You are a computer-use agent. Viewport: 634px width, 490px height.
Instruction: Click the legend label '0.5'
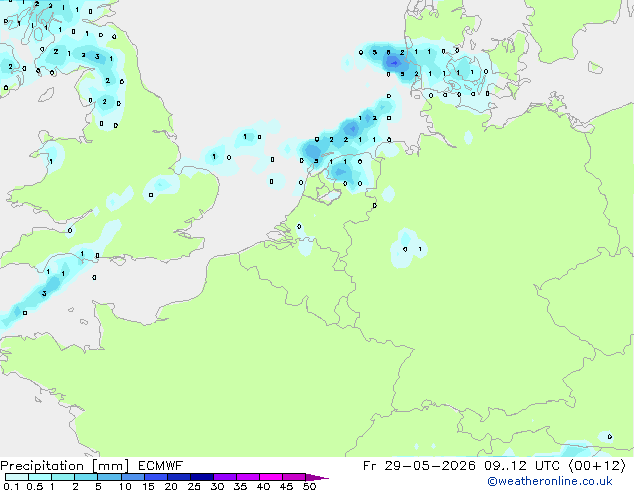[34, 486]
